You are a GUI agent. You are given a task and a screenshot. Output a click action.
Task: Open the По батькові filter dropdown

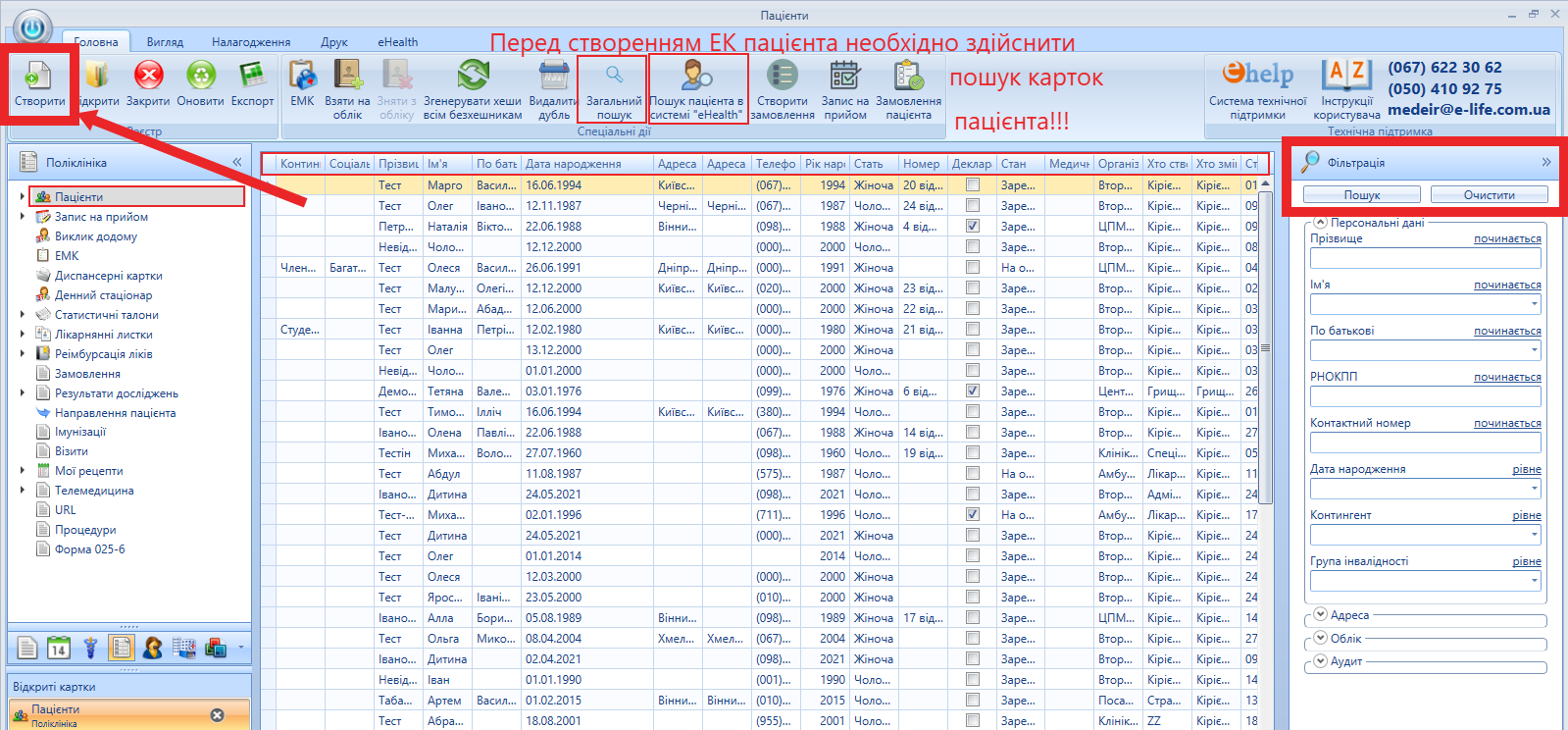(1534, 350)
